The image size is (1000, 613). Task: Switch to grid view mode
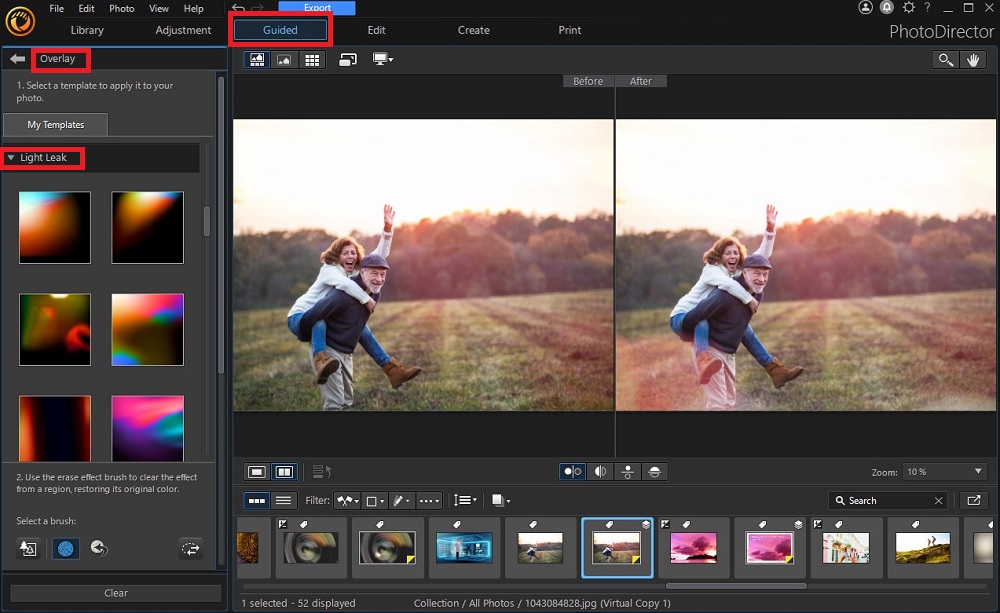coord(312,59)
